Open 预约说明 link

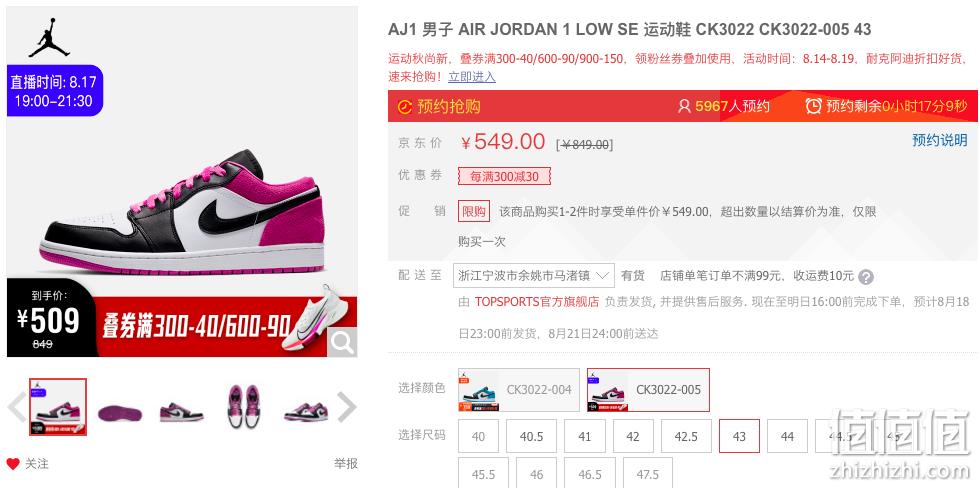(940, 140)
